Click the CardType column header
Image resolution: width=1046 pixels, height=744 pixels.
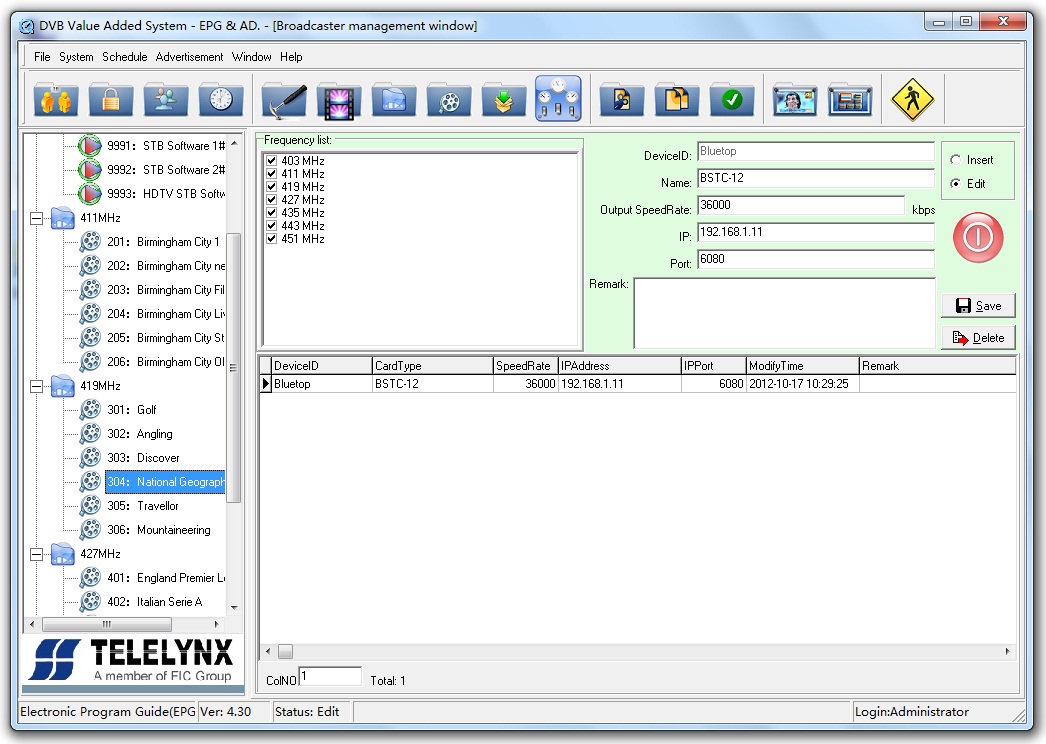(432, 366)
